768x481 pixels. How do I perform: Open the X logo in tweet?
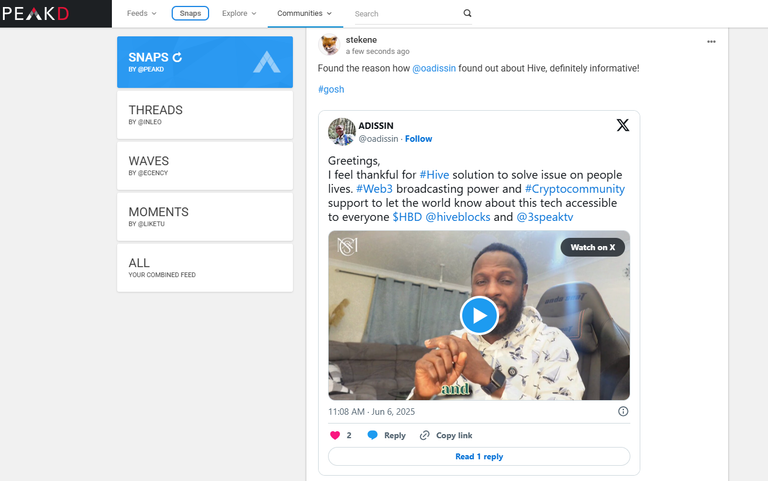click(x=623, y=125)
